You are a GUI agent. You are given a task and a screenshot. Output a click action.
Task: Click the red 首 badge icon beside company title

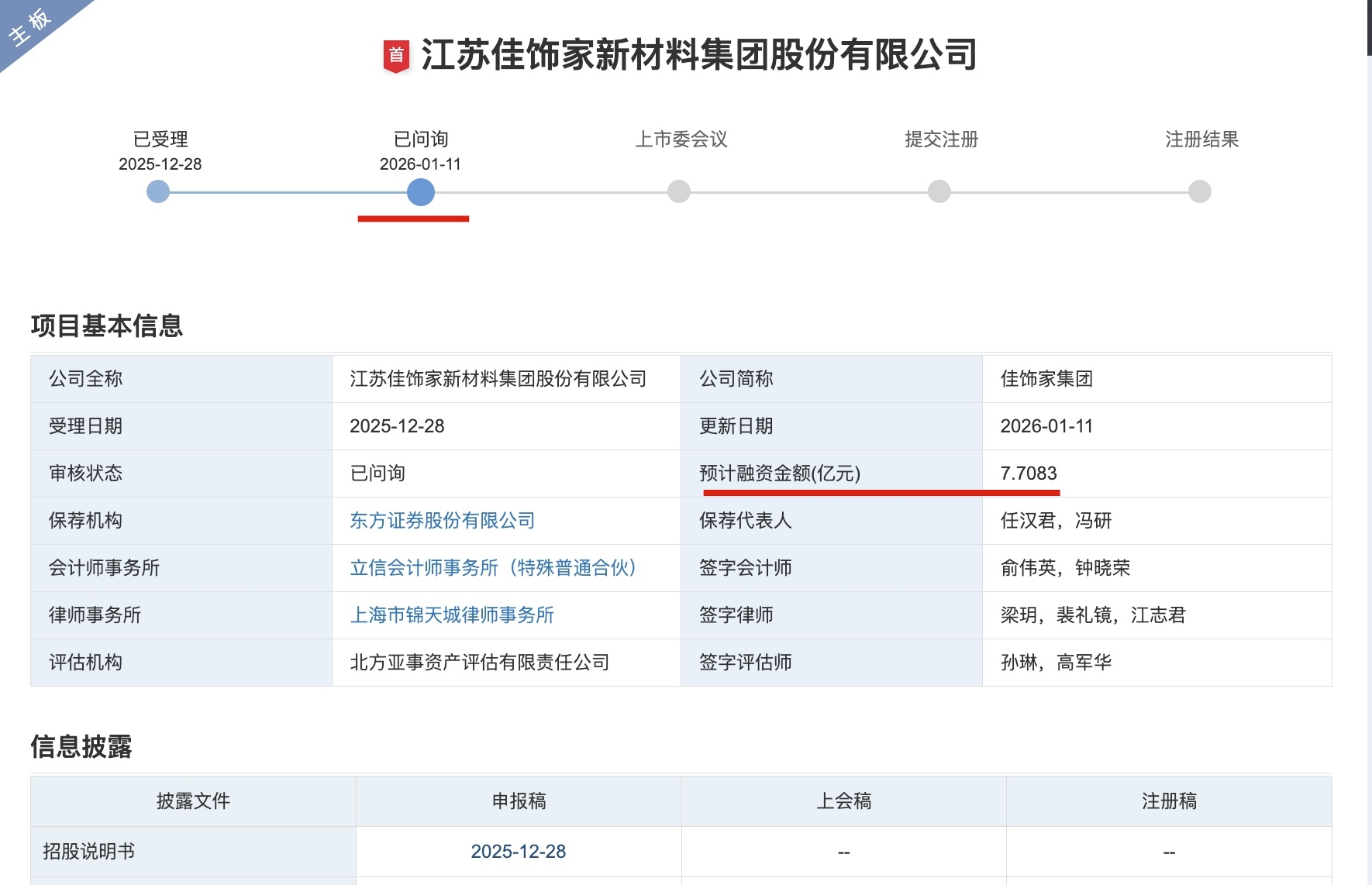[x=396, y=57]
